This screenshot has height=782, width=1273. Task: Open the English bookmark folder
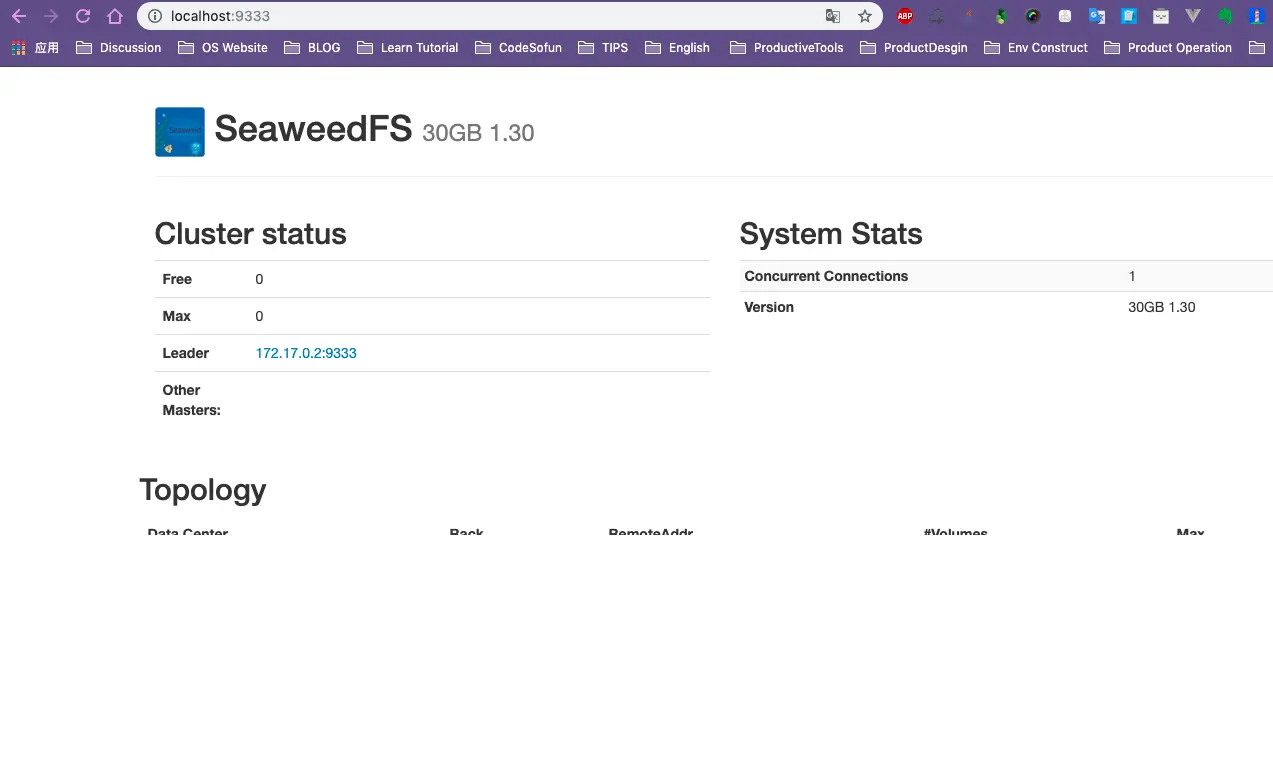click(x=677, y=47)
